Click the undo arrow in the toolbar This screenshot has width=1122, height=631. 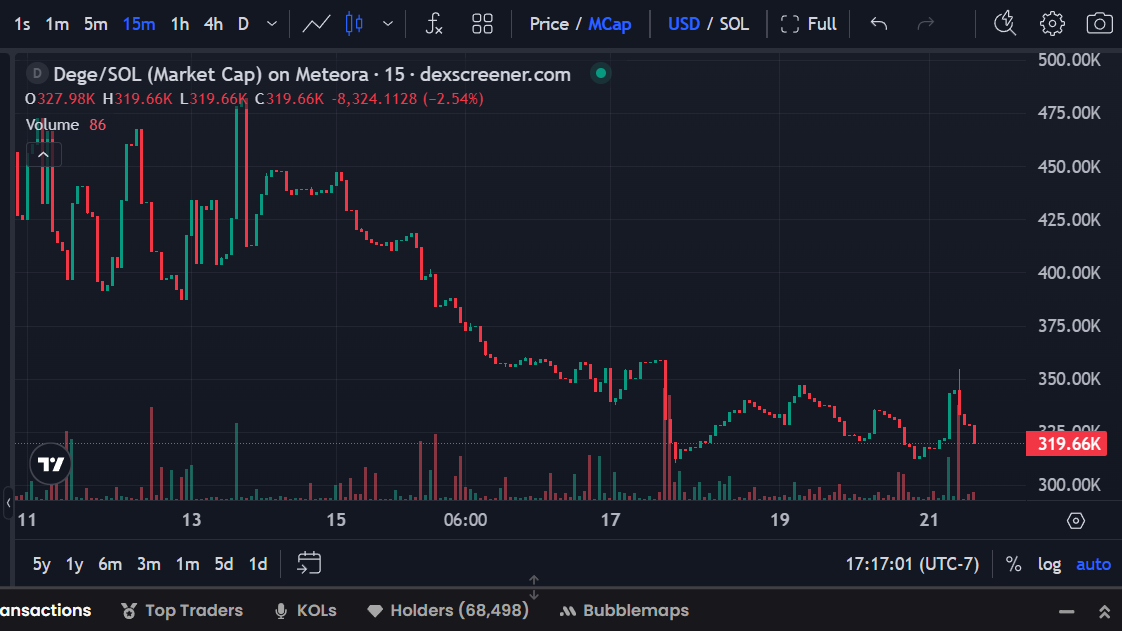[x=879, y=24]
